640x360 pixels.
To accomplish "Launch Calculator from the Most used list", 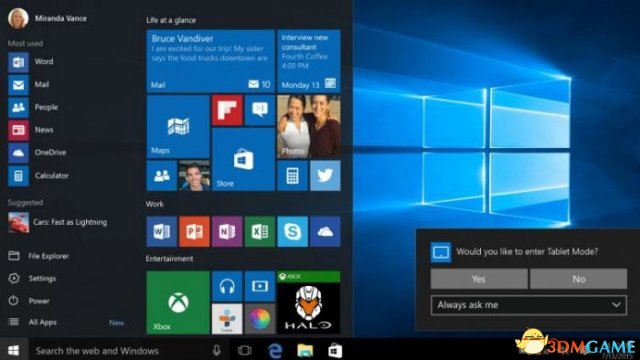I will (x=39, y=176).
